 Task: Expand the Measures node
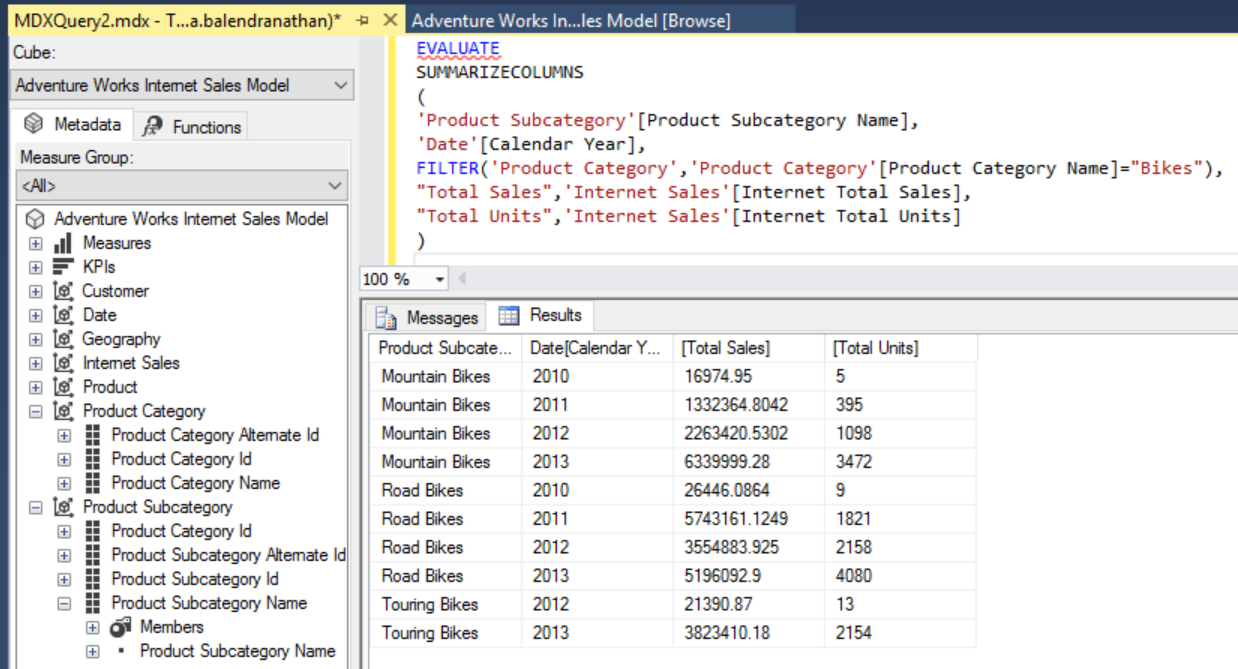pyautogui.click(x=36, y=243)
